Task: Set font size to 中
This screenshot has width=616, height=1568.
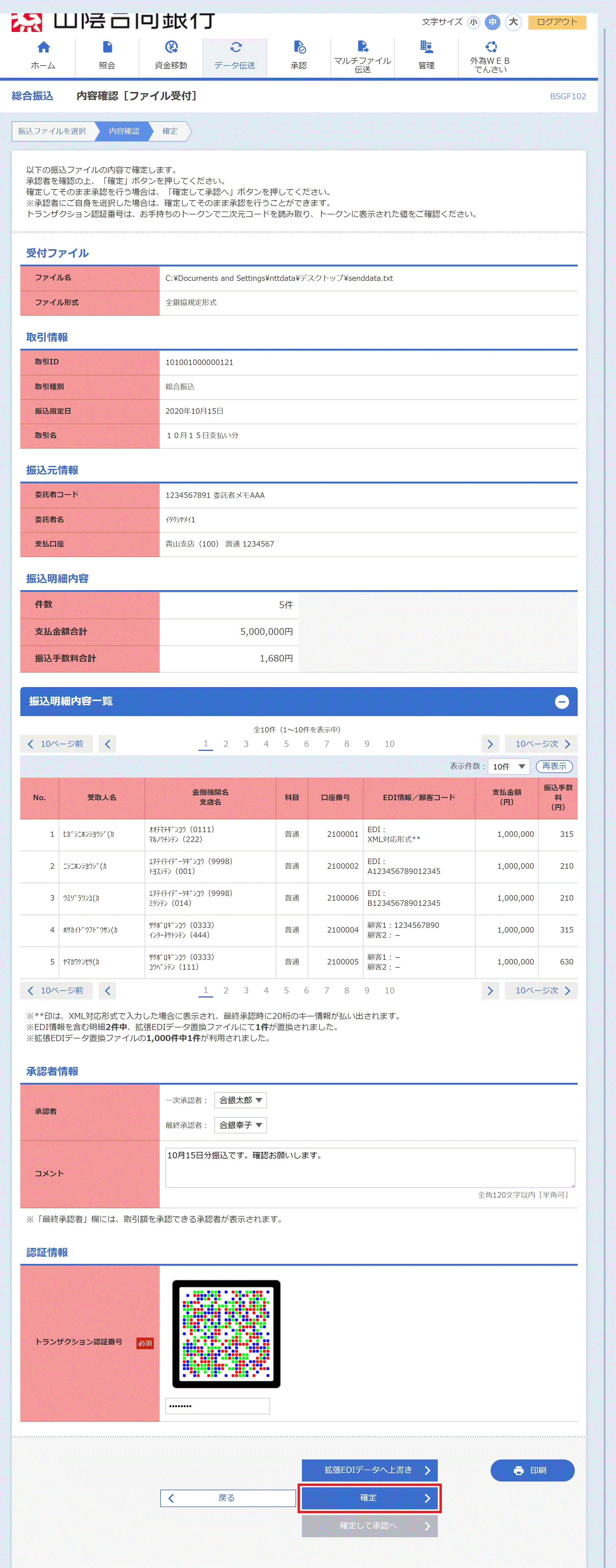Action: tap(492, 23)
